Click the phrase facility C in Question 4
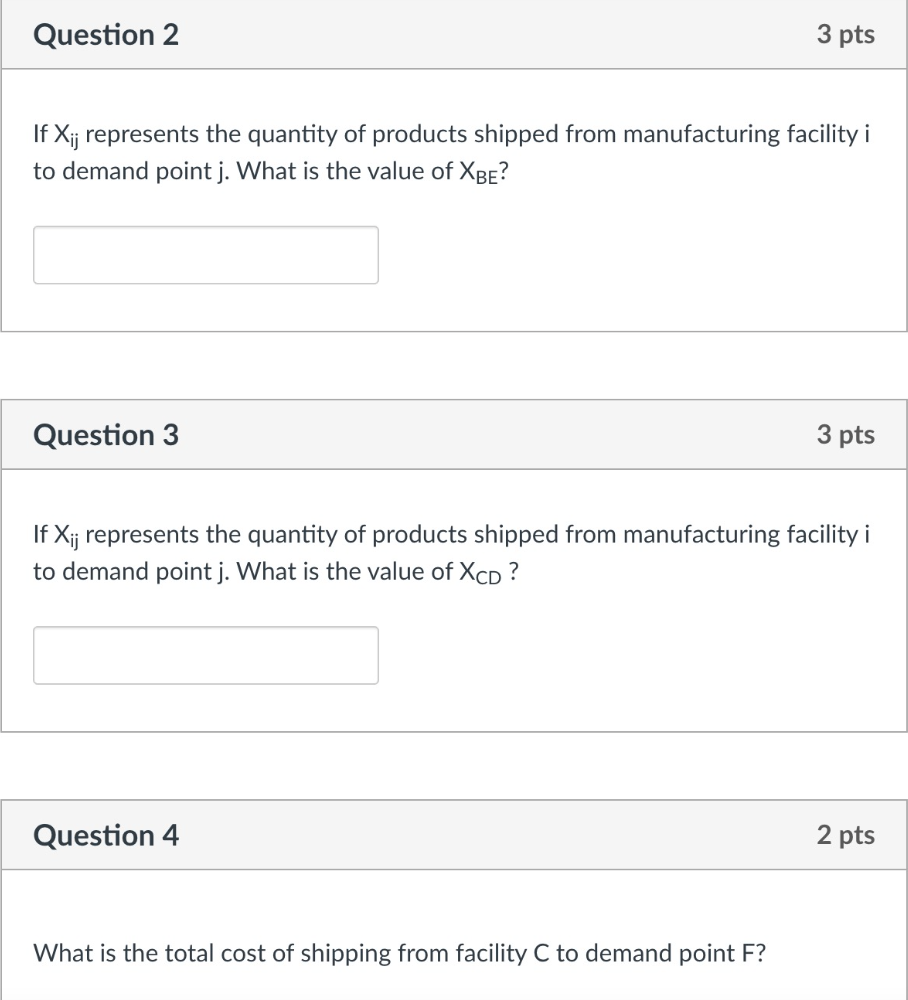The height and width of the screenshot is (1000, 908). click(x=506, y=953)
